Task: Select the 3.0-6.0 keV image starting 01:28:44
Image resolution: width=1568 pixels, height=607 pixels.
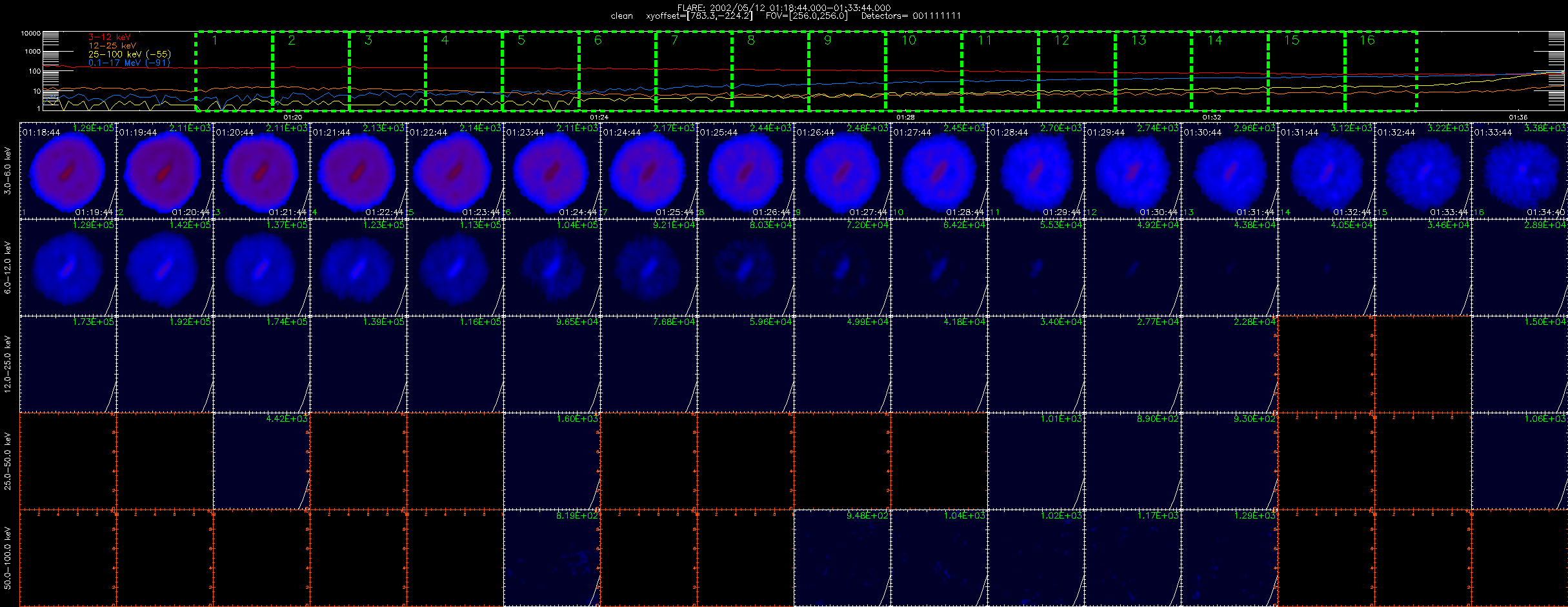Action: point(1036,170)
